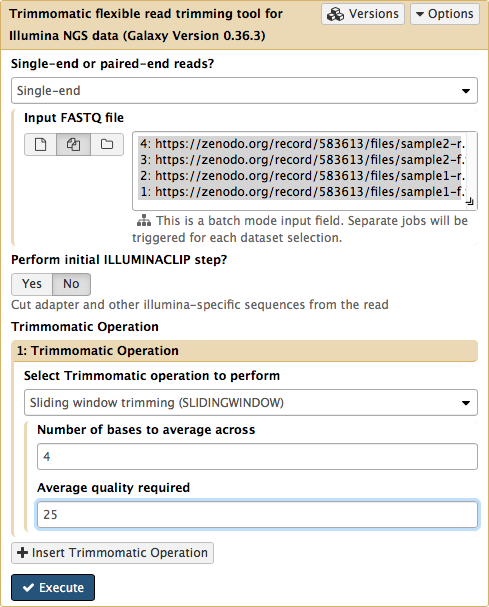Select dataset 1 sample1-f in list

(301, 192)
